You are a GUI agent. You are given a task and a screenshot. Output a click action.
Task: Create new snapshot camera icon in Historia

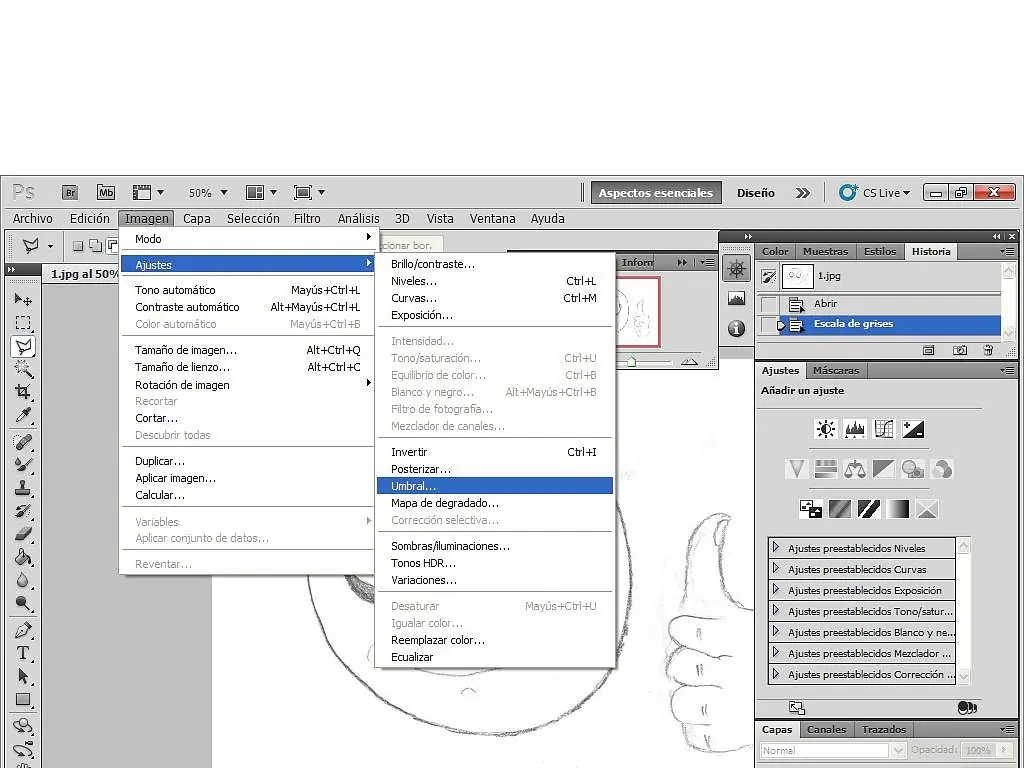click(959, 351)
